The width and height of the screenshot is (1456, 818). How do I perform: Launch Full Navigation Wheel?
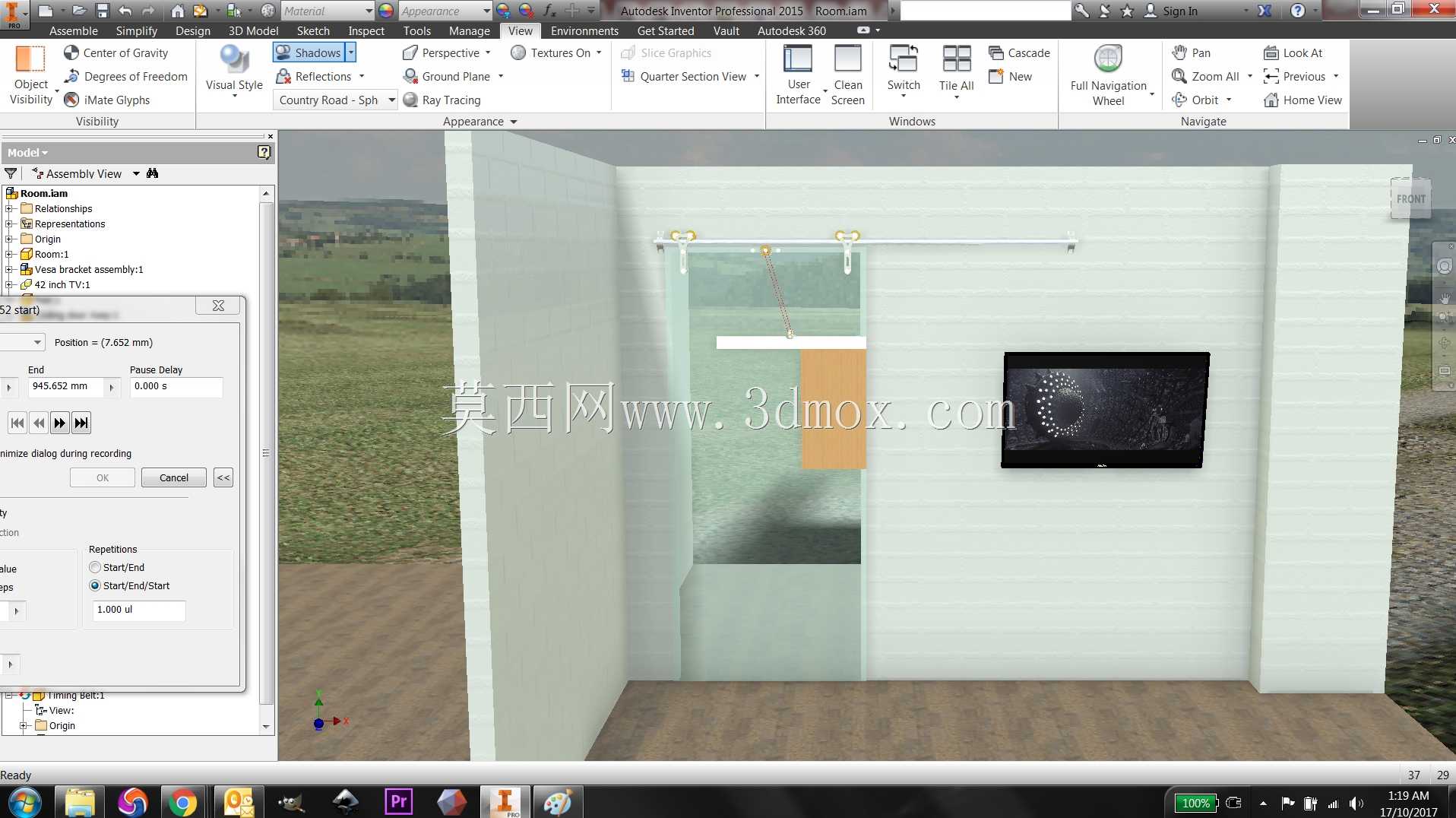pyautogui.click(x=1108, y=75)
